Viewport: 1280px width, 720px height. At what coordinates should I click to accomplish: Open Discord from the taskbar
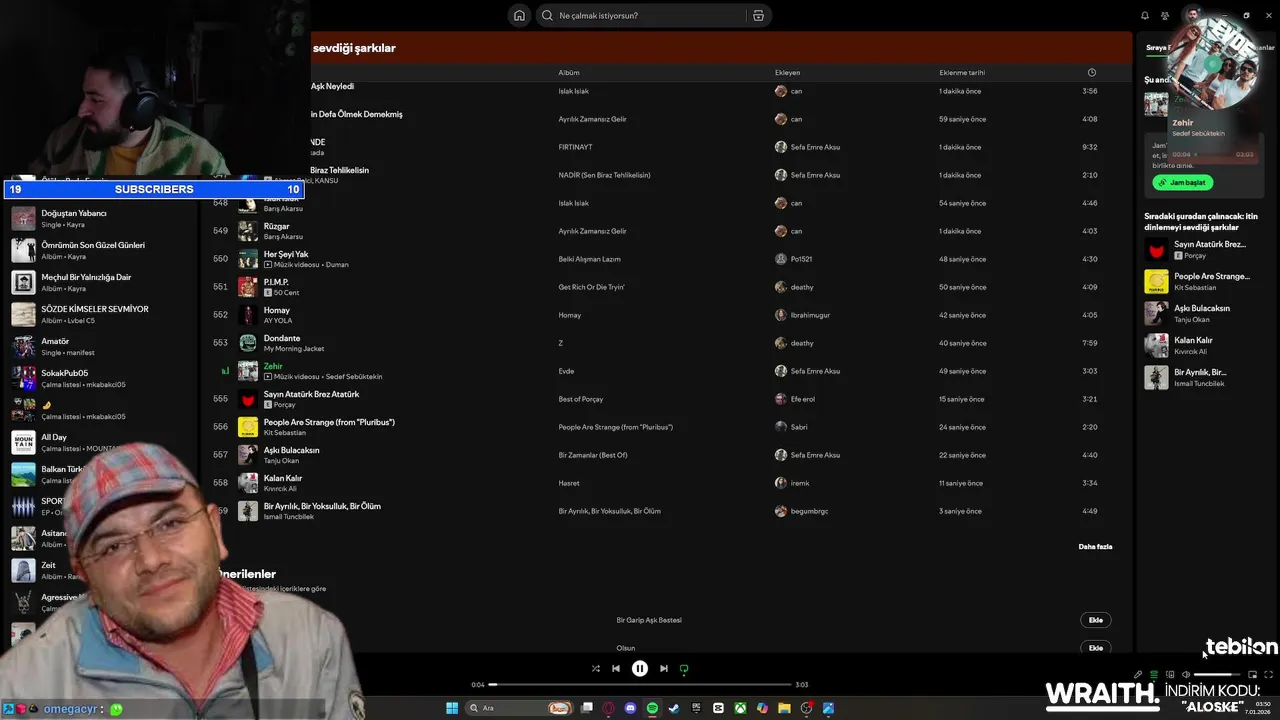[630, 708]
